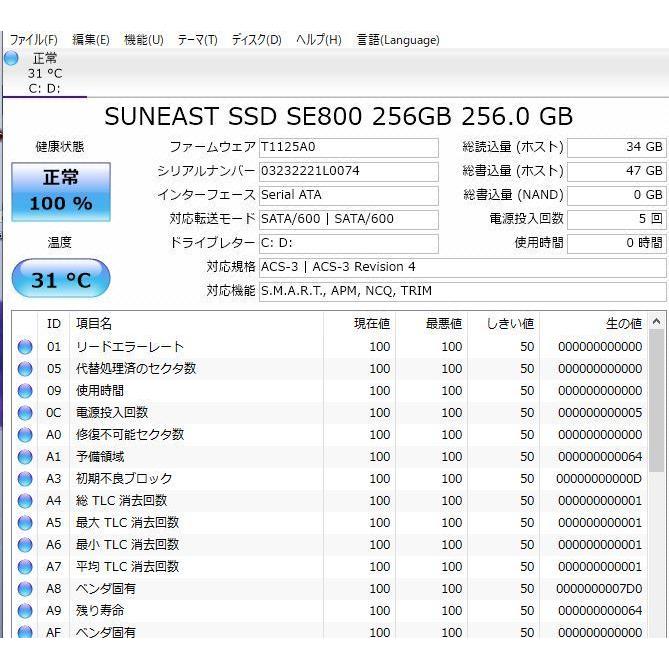This screenshot has height=669, width=669.
Task: Click status icon for A3 初期不良ブロック
Action: [25, 479]
